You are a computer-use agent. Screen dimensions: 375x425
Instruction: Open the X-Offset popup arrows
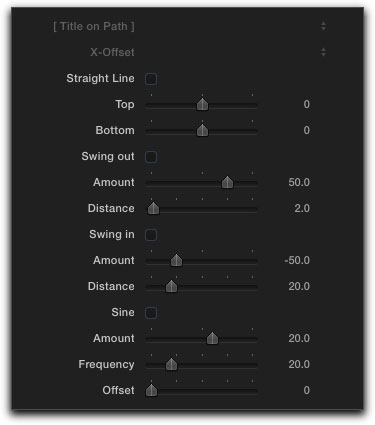coord(323,52)
